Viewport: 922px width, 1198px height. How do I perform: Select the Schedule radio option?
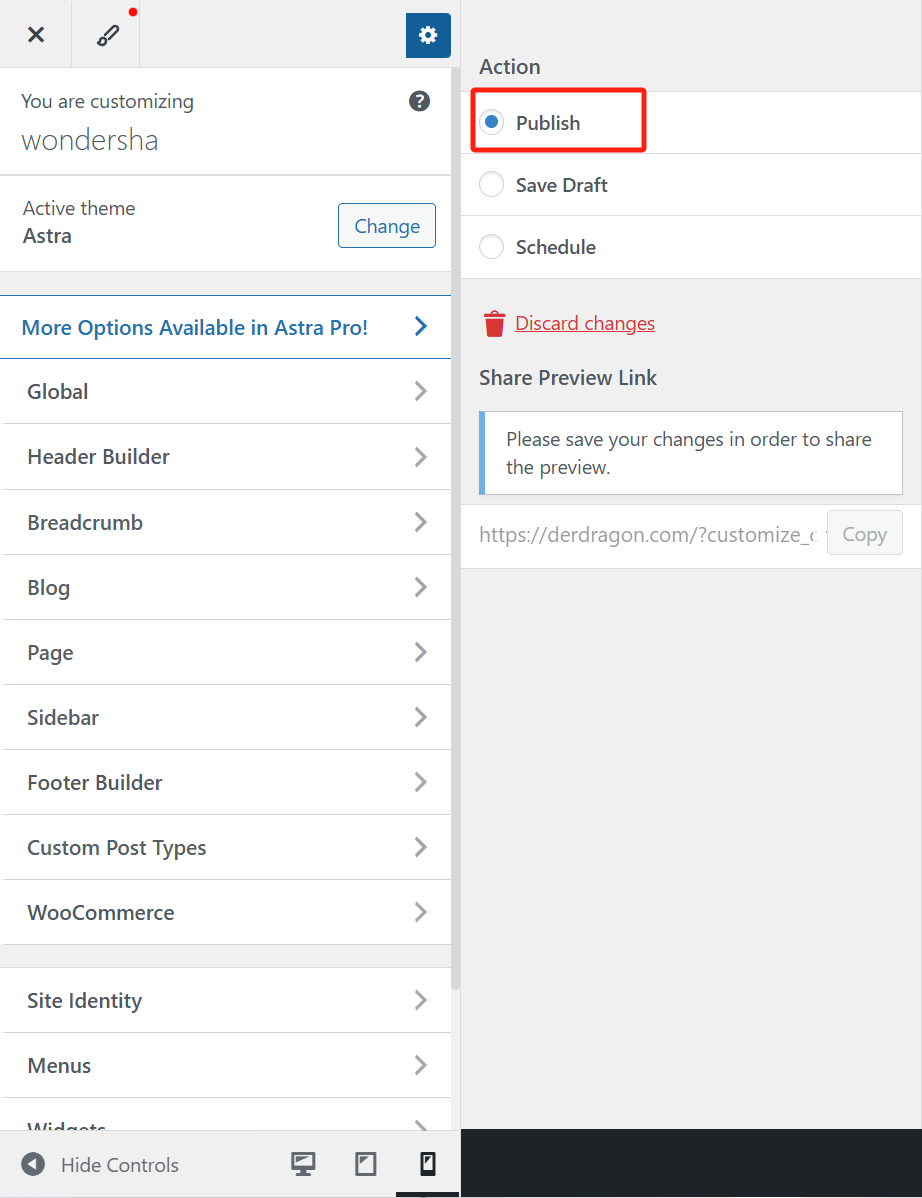pos(492,247)
